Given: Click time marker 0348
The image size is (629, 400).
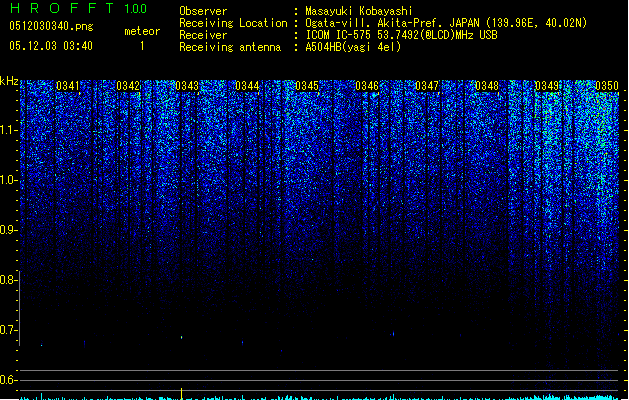Looking at the screenshot, I should pyautogui.click(x=487, y=86).
